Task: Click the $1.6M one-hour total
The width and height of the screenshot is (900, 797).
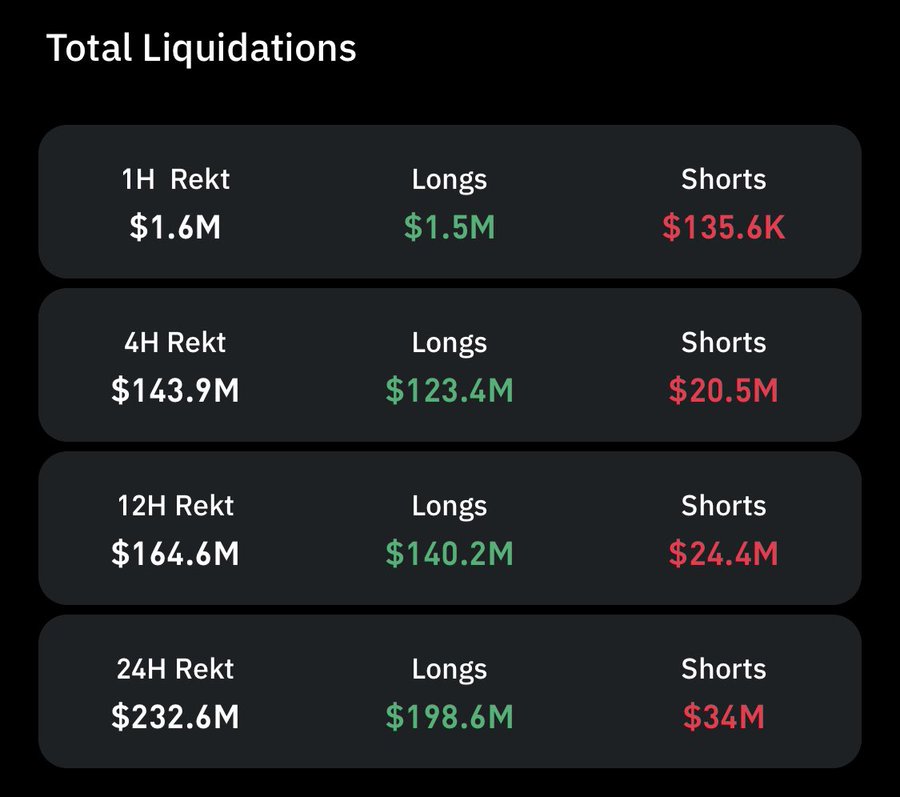Action: tap(175, 228)
